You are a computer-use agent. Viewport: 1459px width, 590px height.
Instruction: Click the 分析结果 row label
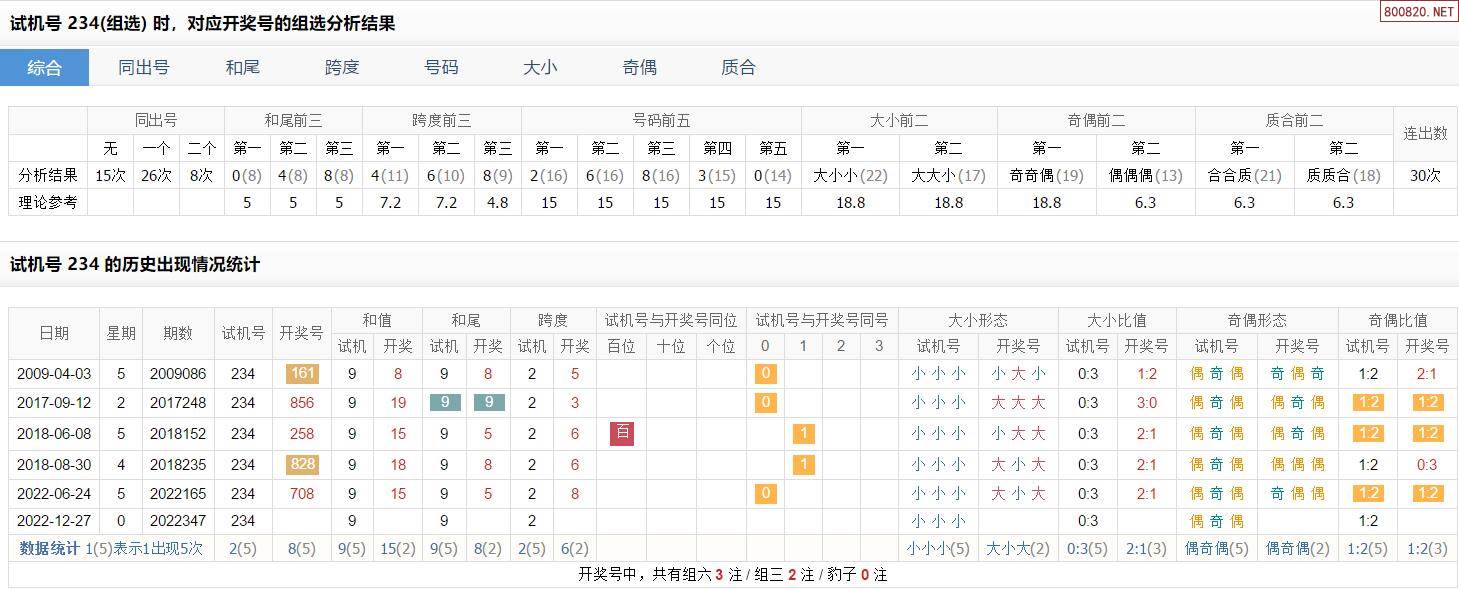[48, 175]
